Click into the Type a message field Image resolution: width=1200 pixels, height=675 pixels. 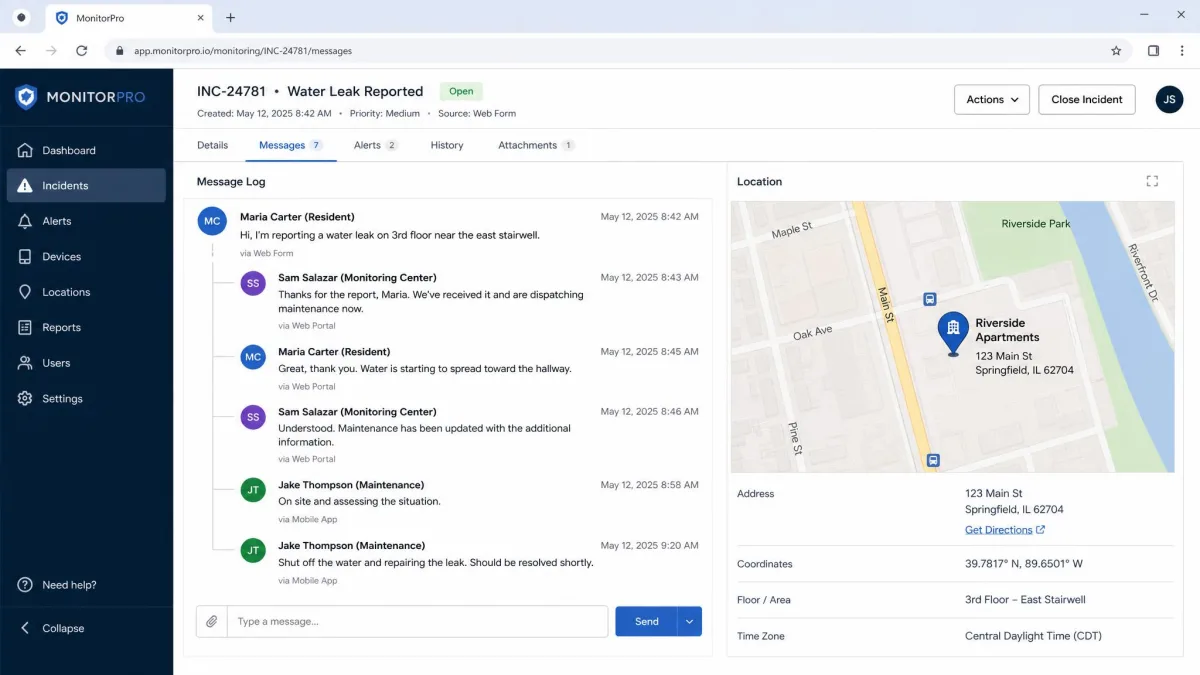(417, 621)
